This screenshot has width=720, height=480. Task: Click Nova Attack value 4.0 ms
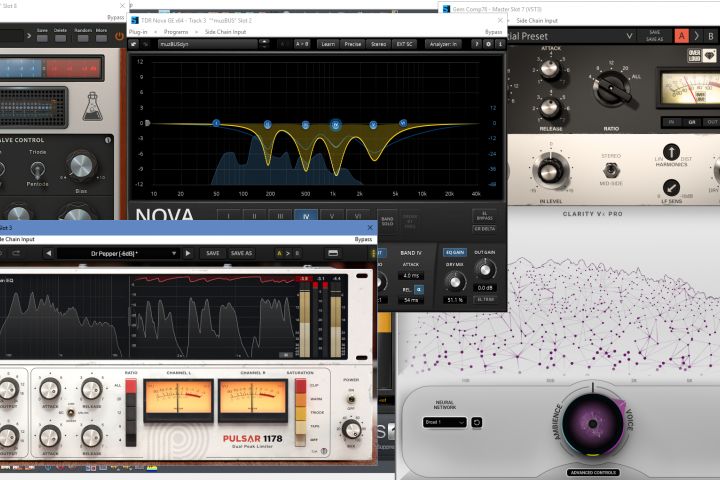(411, 276)
